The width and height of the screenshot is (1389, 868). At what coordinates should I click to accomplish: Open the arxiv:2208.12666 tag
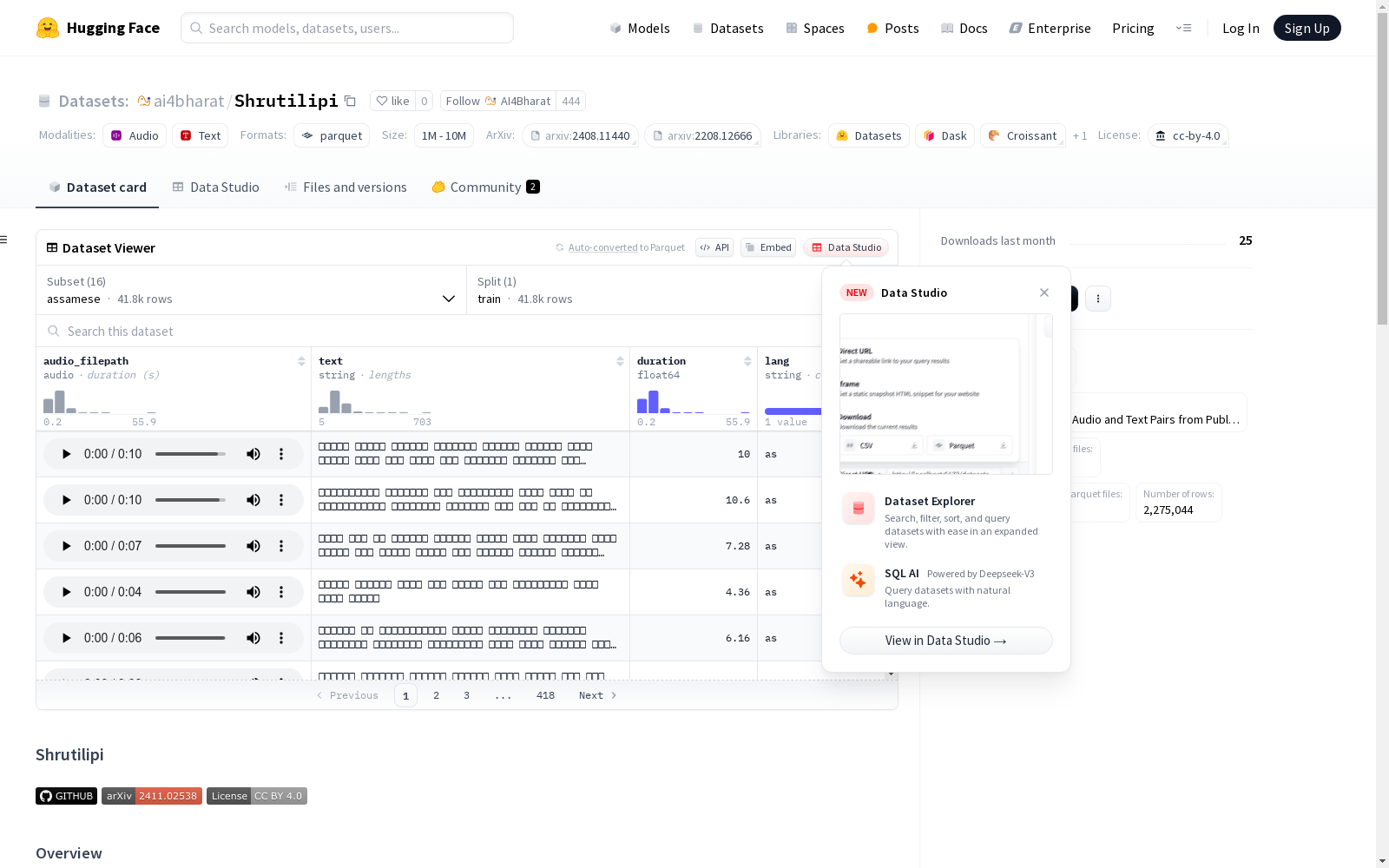tap(702, 136)
